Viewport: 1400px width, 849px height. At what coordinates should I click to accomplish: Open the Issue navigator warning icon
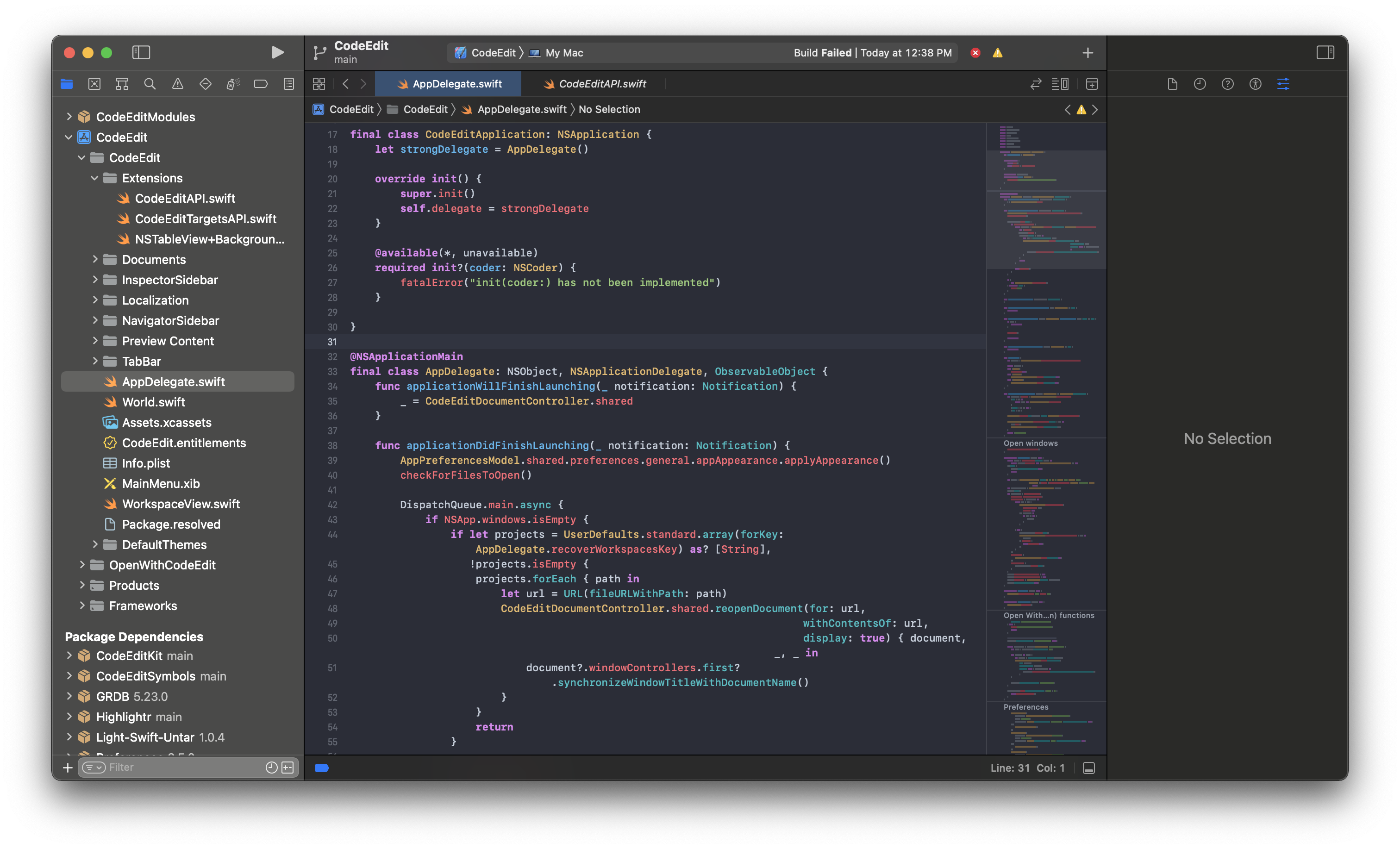[178, 84]
